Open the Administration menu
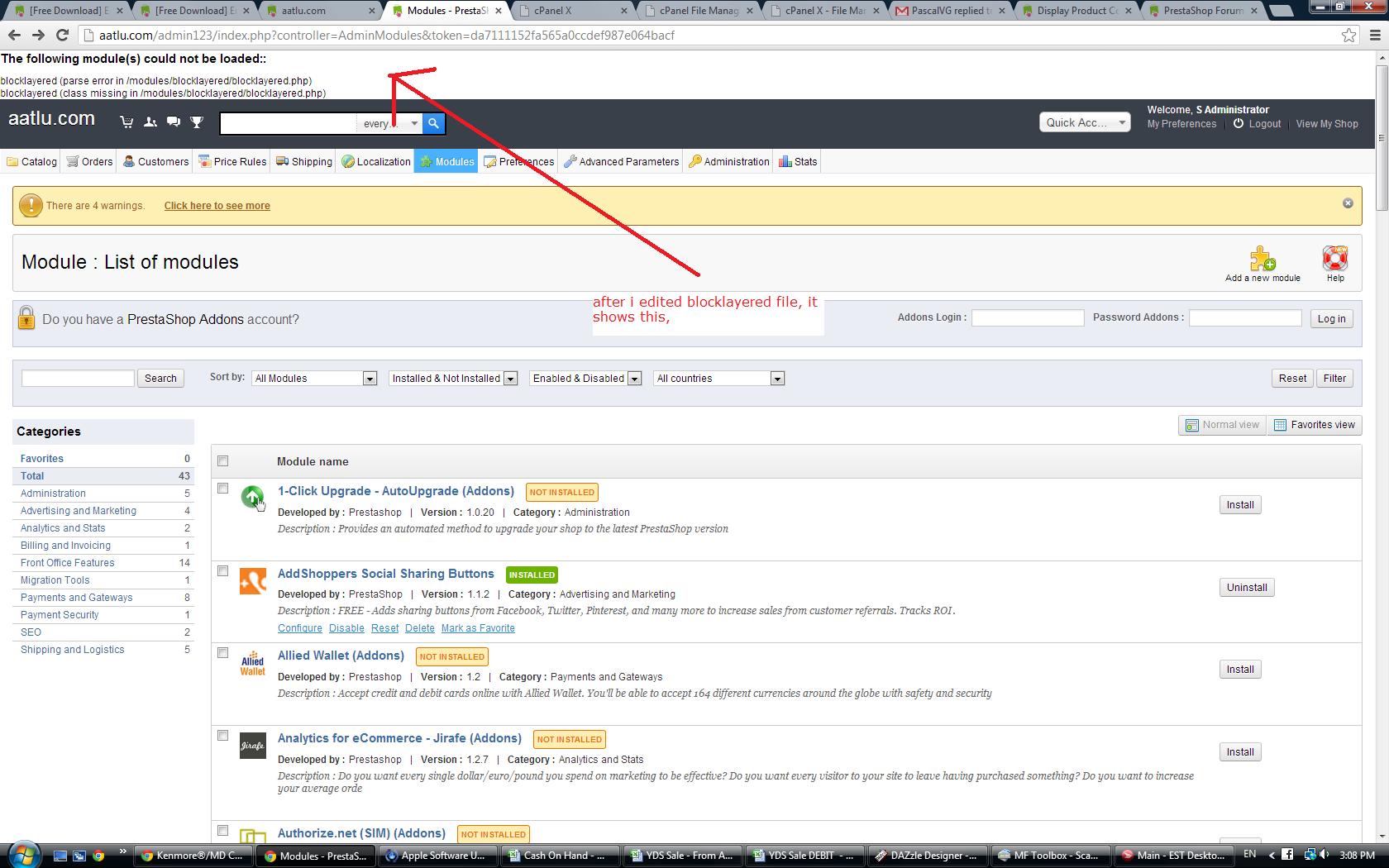Screen dimensions: 1389x868 click(729, 162)
